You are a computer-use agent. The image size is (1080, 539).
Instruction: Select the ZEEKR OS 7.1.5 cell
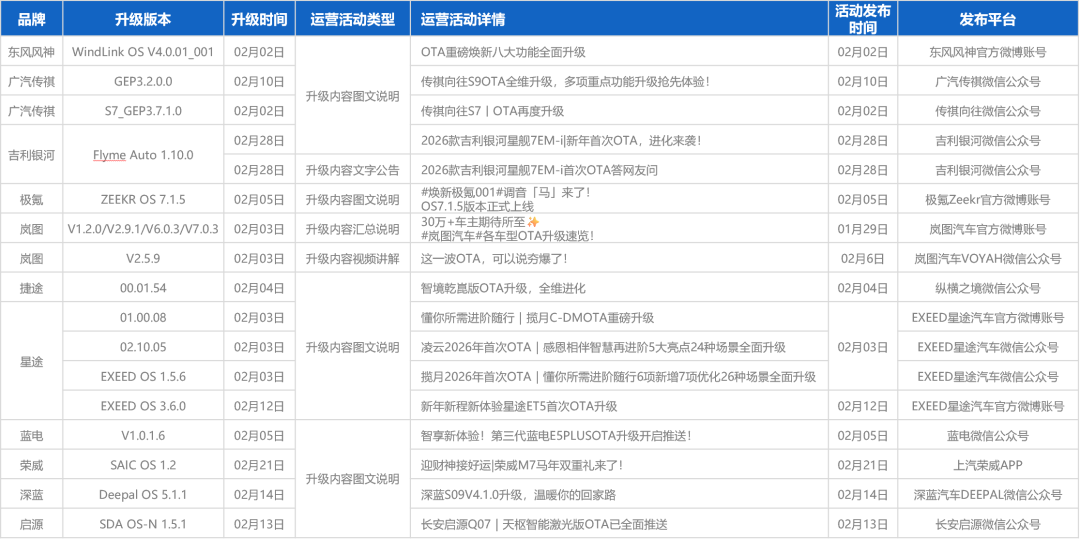coord(143,200)
